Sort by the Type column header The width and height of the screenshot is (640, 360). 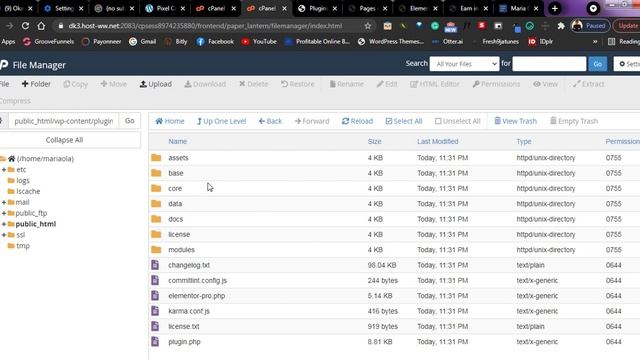(x=524, y=141)
